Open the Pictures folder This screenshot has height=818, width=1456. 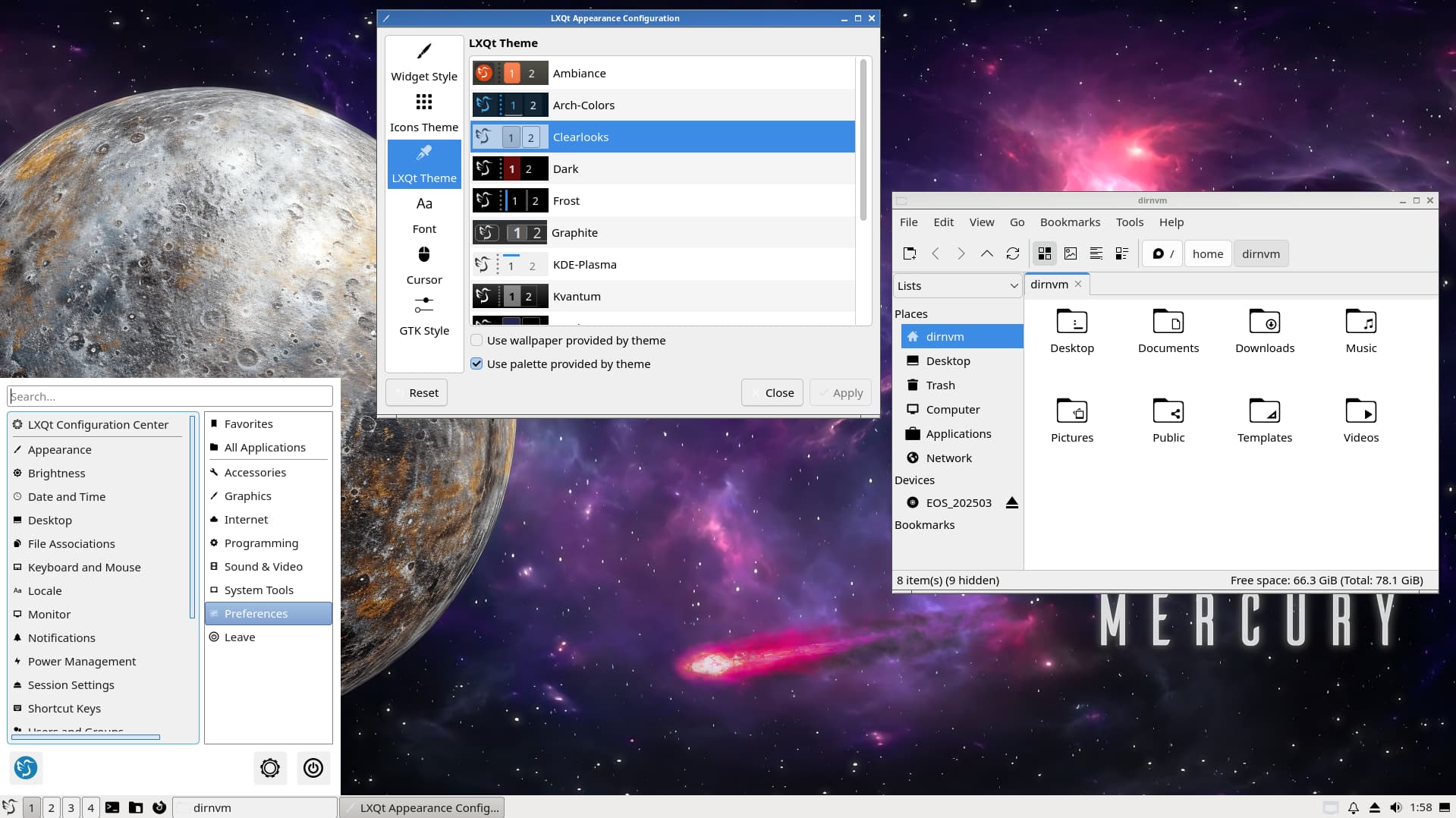[x=1072, y=420]
